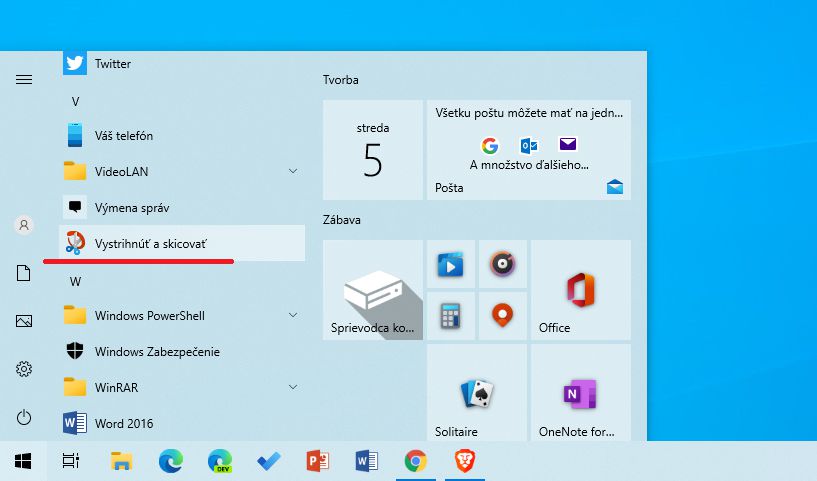Image resolution: width=817 pixels, height=481 pixels.
Task: Launch Word from the taskbar
Action: (367, 461)
